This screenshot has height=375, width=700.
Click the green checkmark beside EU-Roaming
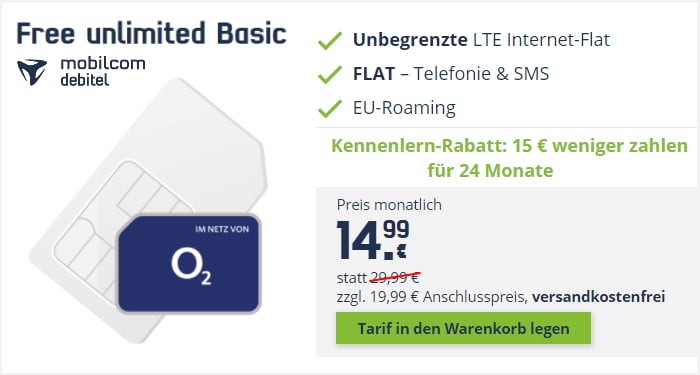tap(330, 108)
